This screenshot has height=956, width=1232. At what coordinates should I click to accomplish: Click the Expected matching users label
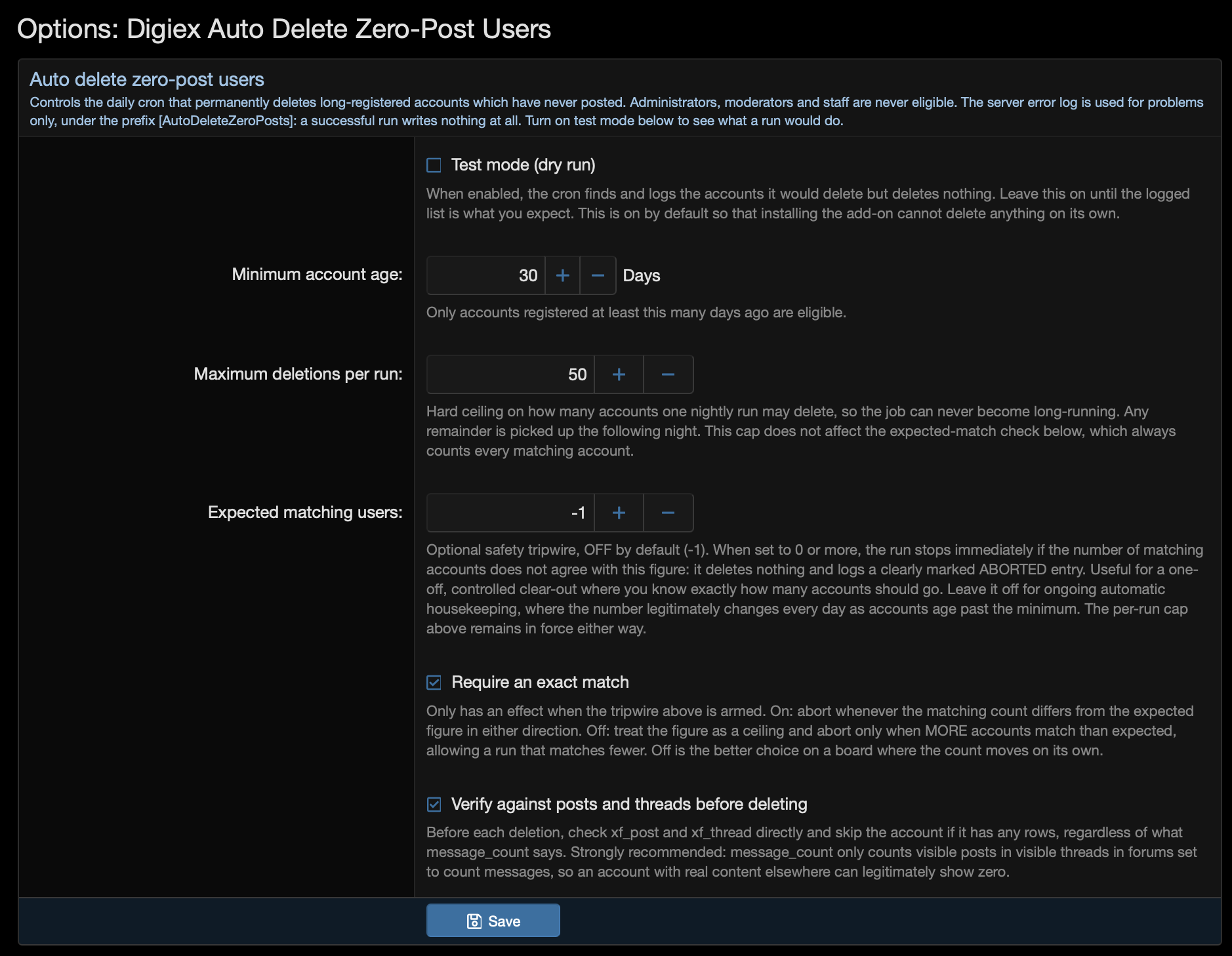click(x=305, y=512)
